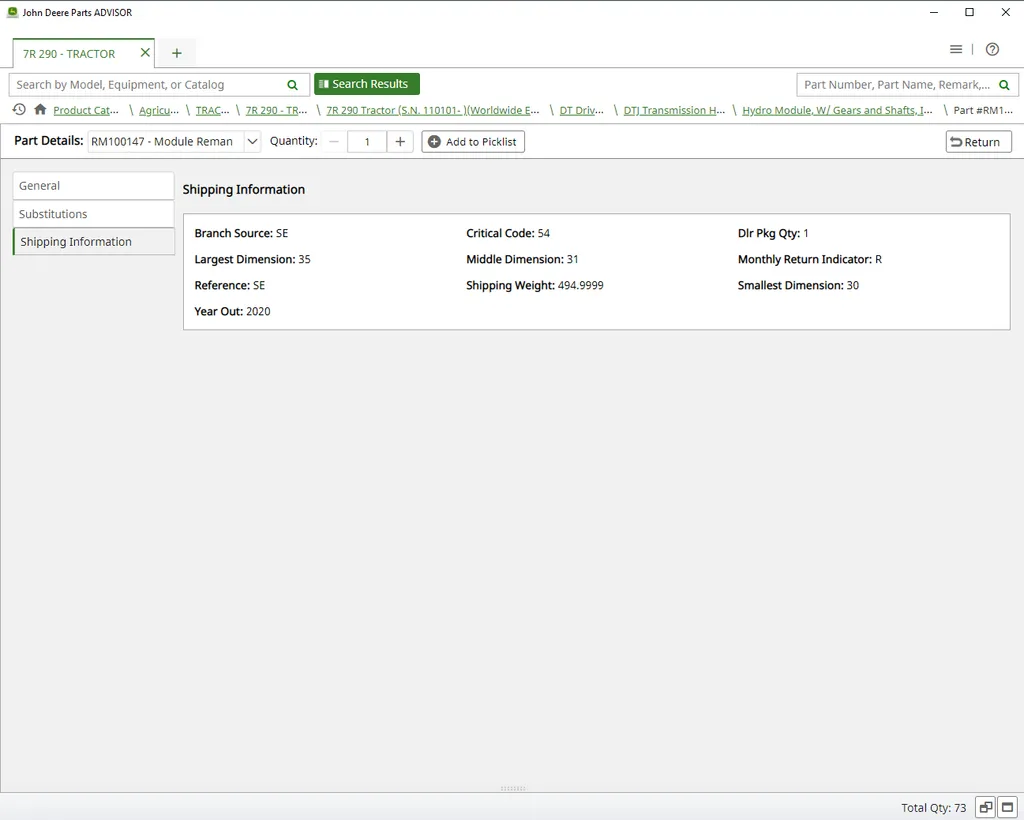Minimize the Parts ADVISOR window

point(934,12)
